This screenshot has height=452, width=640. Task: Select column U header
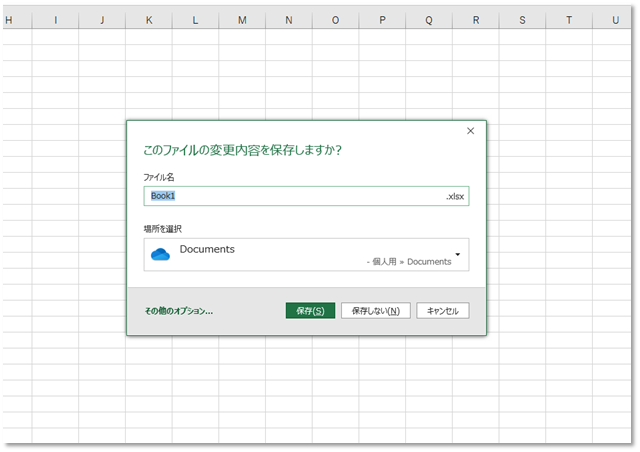click(x=612, y=20)
